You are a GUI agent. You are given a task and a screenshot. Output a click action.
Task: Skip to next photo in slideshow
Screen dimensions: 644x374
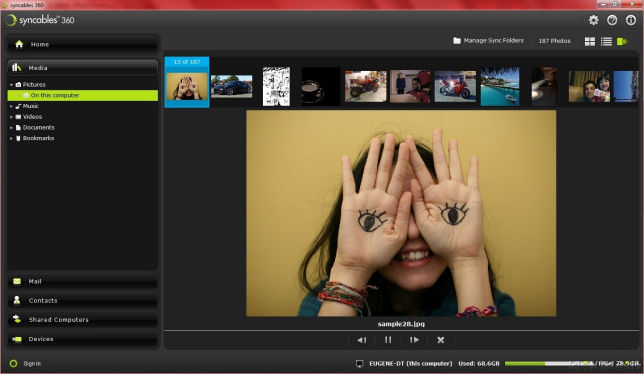tap(414, 340)
